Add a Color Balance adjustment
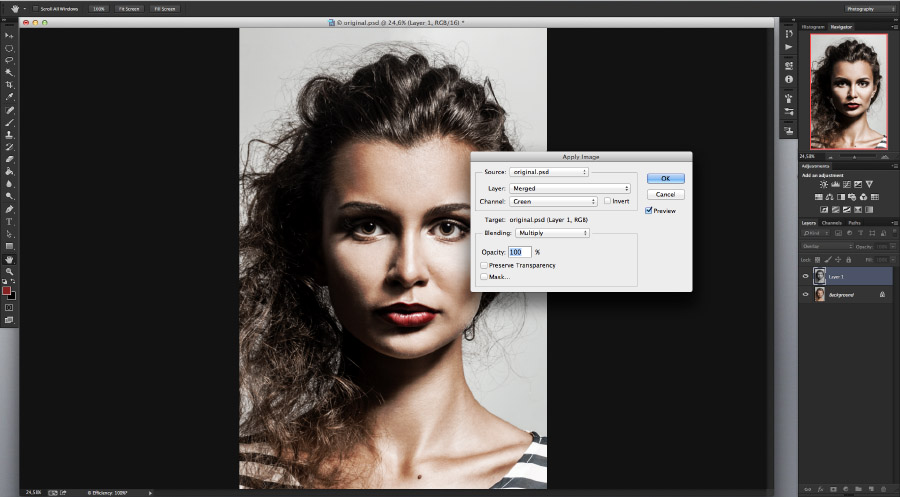Screen dimensions: 900x497 click(x=829, y=197)
